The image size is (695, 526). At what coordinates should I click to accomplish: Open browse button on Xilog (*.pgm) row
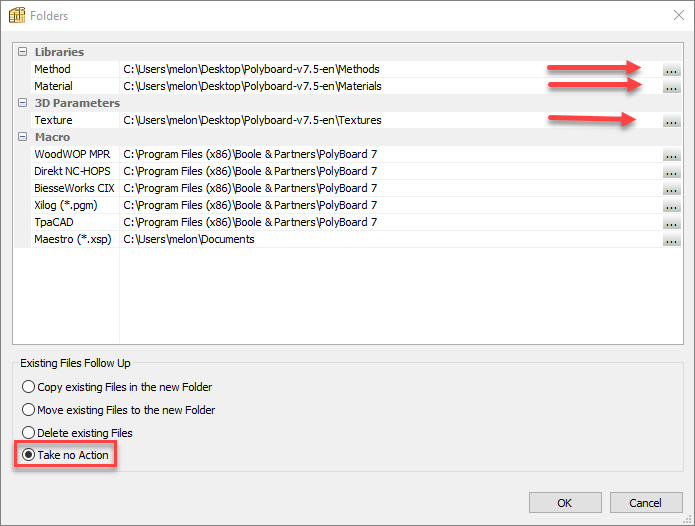pos(672,206)
